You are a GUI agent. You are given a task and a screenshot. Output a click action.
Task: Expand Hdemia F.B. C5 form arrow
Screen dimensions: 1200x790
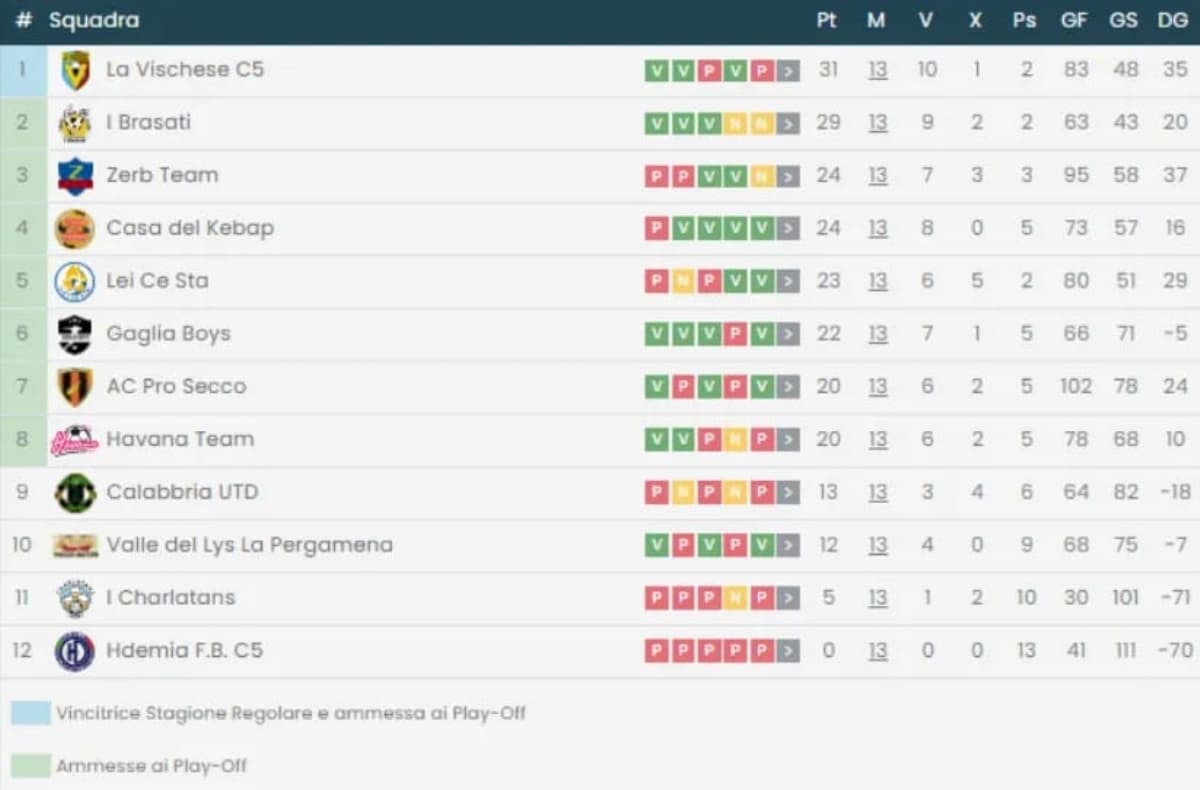point(789,651)
